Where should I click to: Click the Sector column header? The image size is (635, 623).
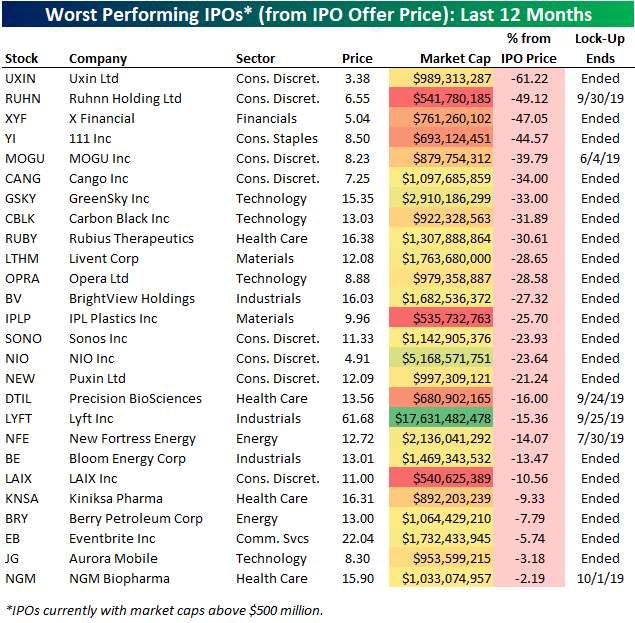pos(255,59)
